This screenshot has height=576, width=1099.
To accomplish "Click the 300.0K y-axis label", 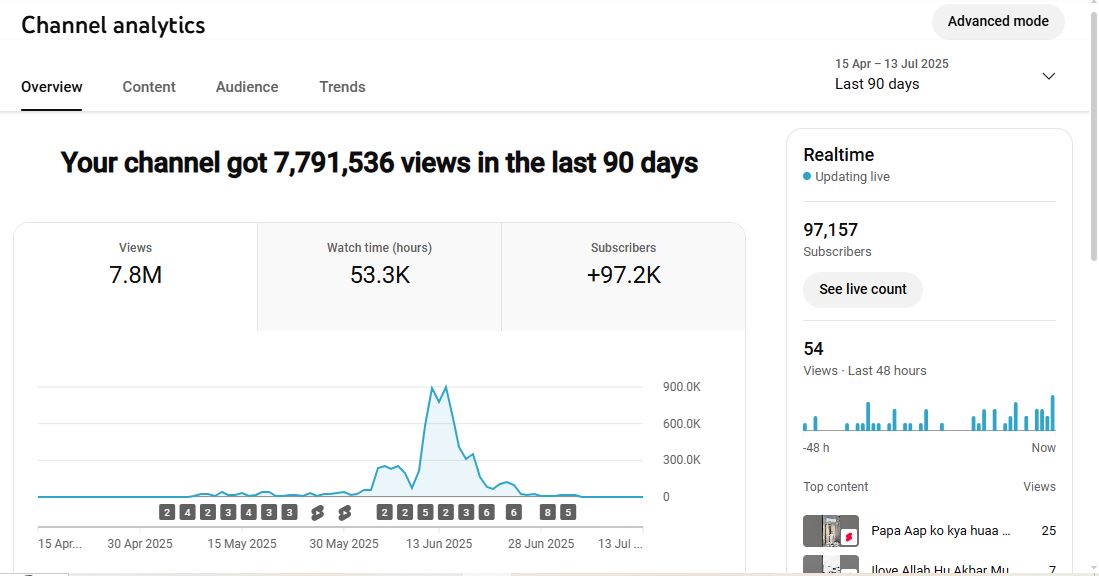I will (x=681, y=460).
